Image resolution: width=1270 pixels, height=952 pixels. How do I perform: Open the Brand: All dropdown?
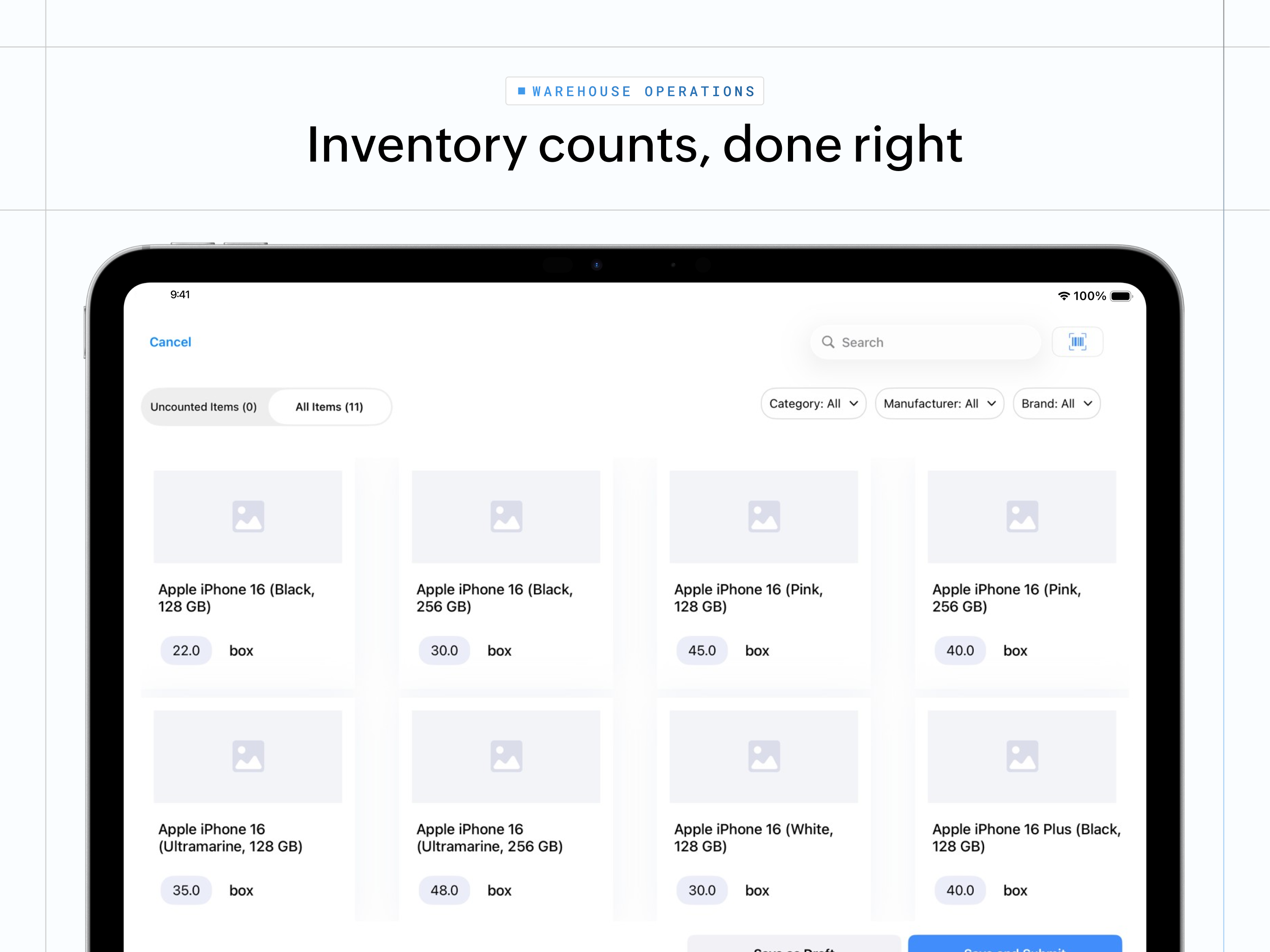(x=1057, y=403)
